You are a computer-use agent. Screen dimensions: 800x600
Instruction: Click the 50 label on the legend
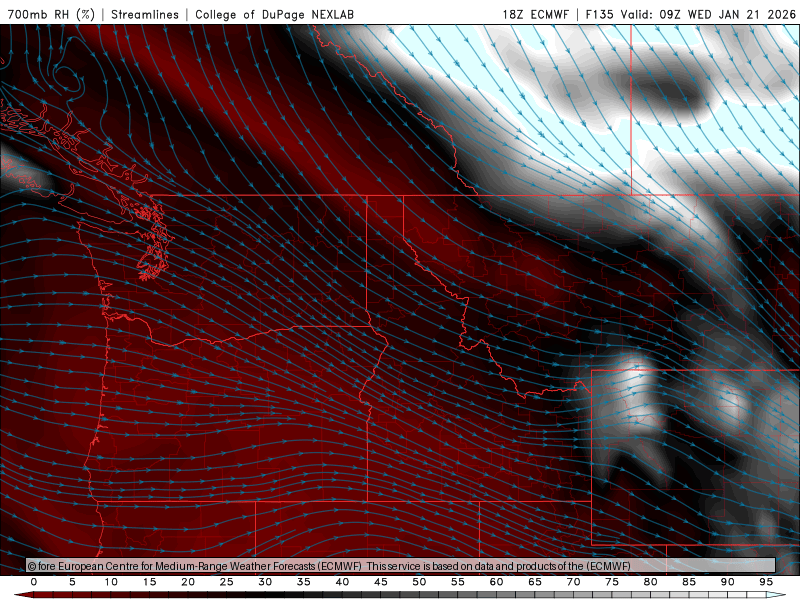coord(419,582)
